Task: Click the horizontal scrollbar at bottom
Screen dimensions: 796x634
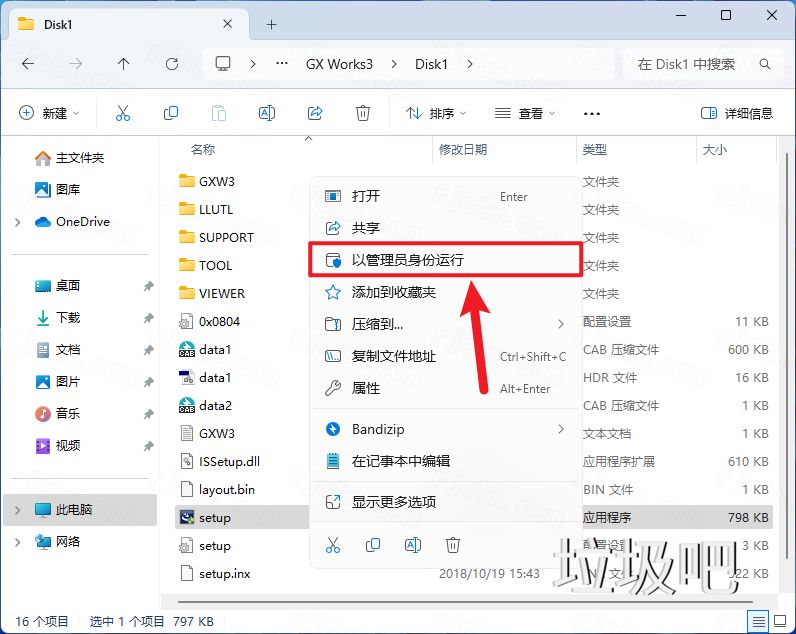Action: [x=465, y=602]
